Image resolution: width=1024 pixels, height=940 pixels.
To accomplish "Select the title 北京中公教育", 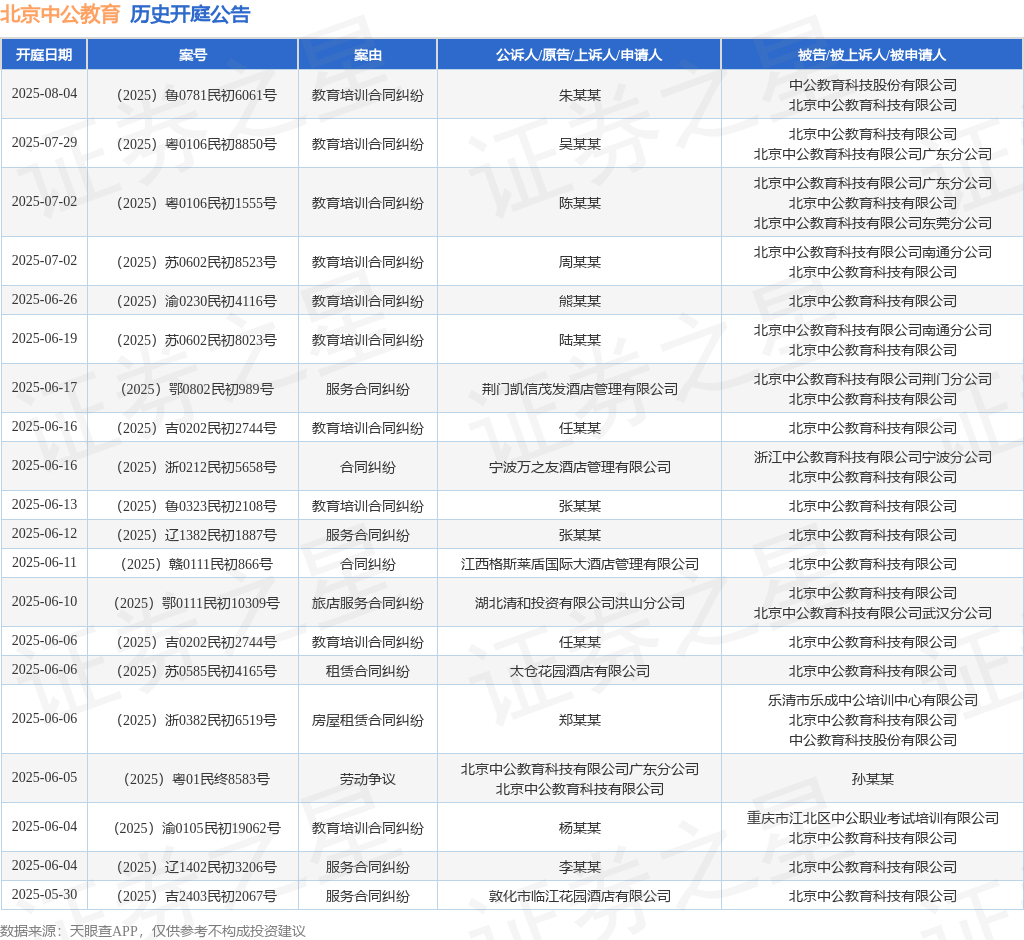I will pyautogui.click(x=60, y=14).
